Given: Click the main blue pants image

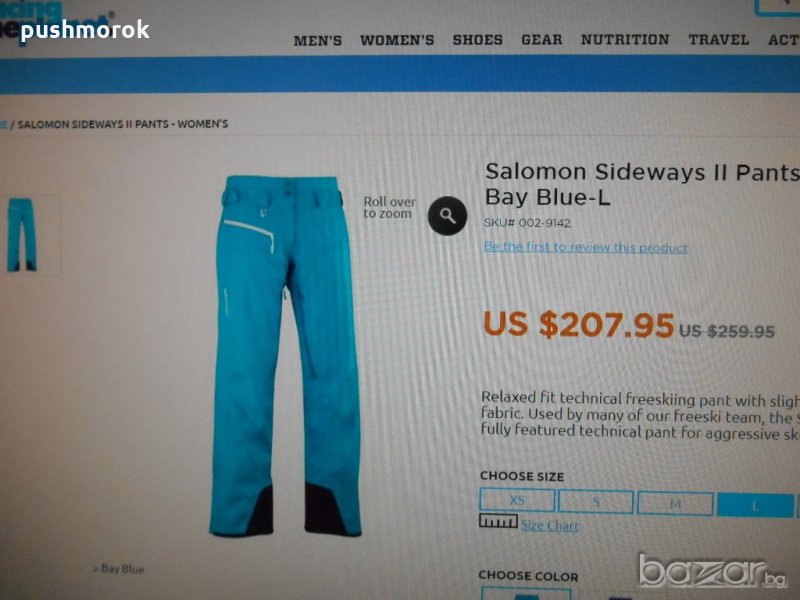Looking at the screenshot, I should (286, 356).
